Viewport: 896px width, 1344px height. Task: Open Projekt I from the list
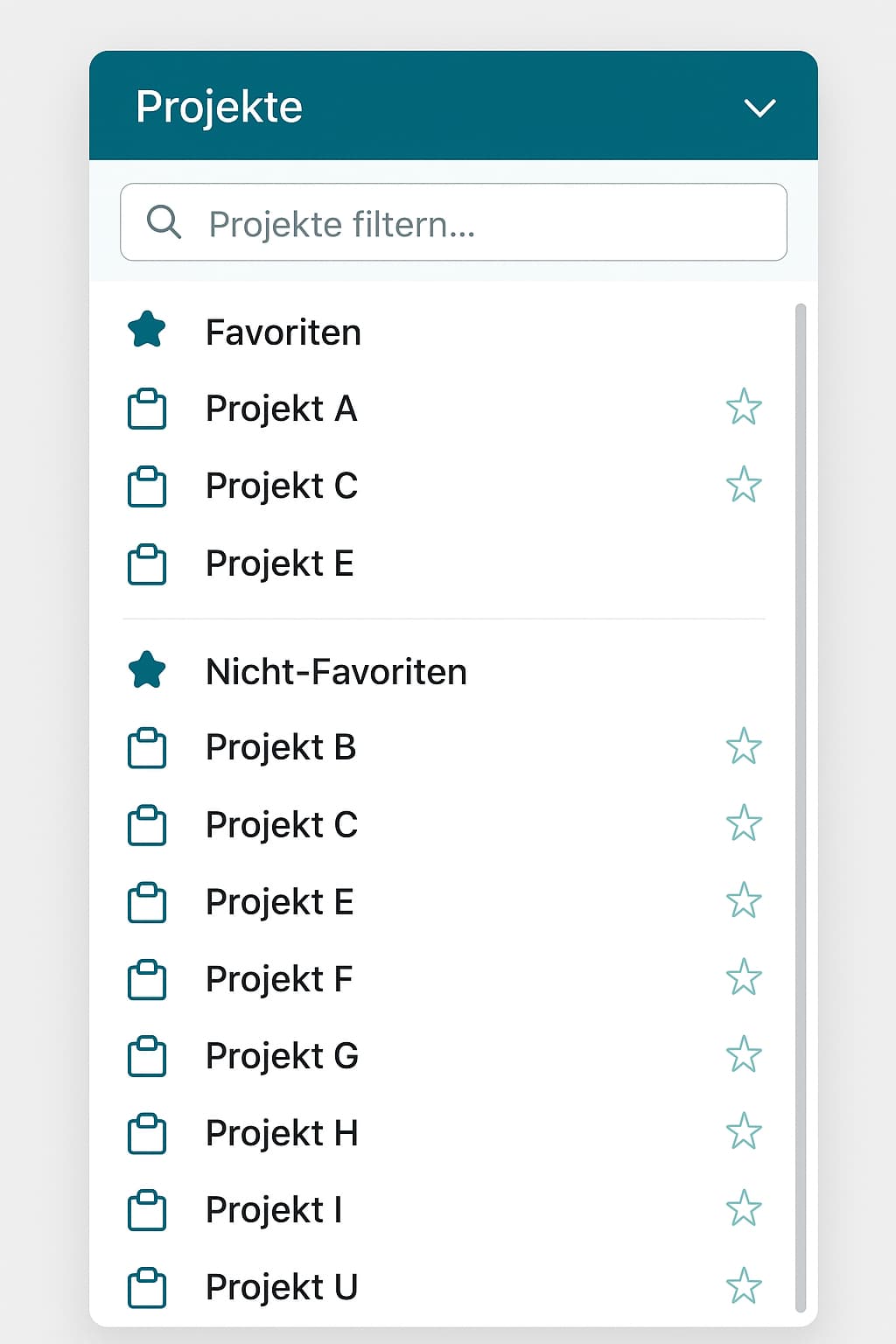pyautogui.click(x=273, y=1210)
